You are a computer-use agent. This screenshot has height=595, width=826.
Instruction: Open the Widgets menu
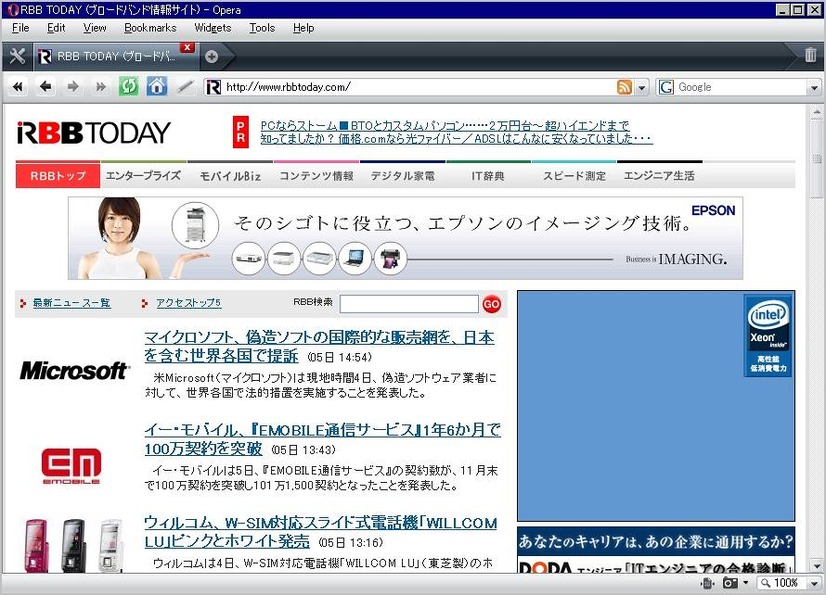[x=213, y=27]
